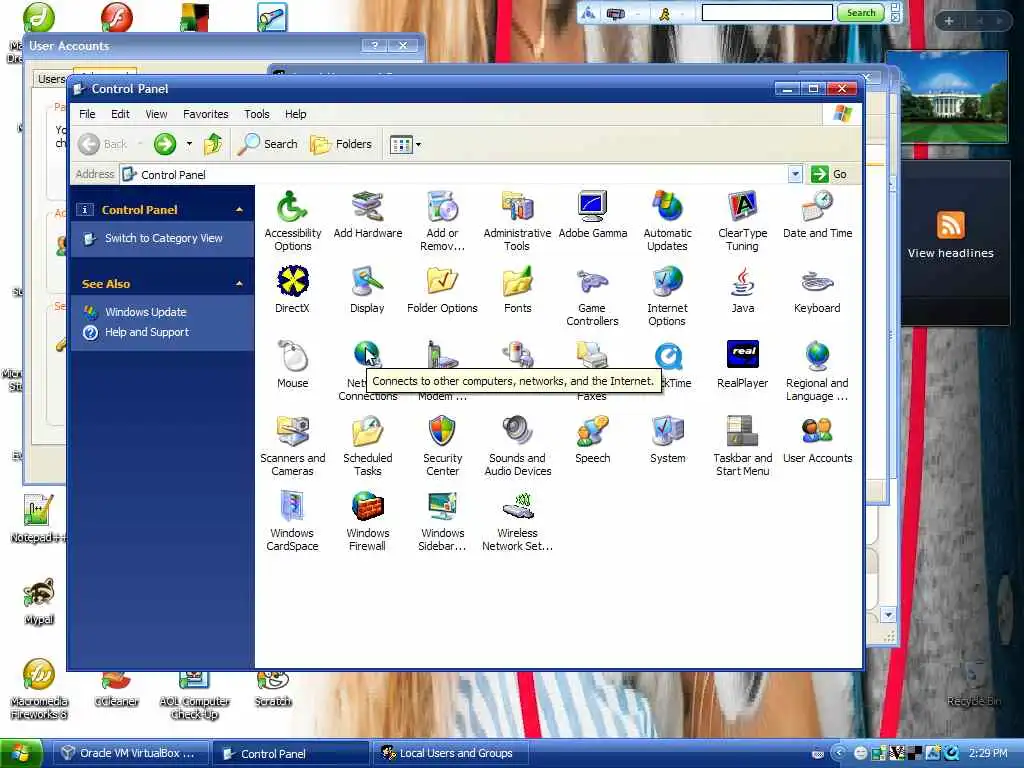Open ClearType Tuning icon
The width and height of the screenshot is (1024, 768).
point(742,221)
